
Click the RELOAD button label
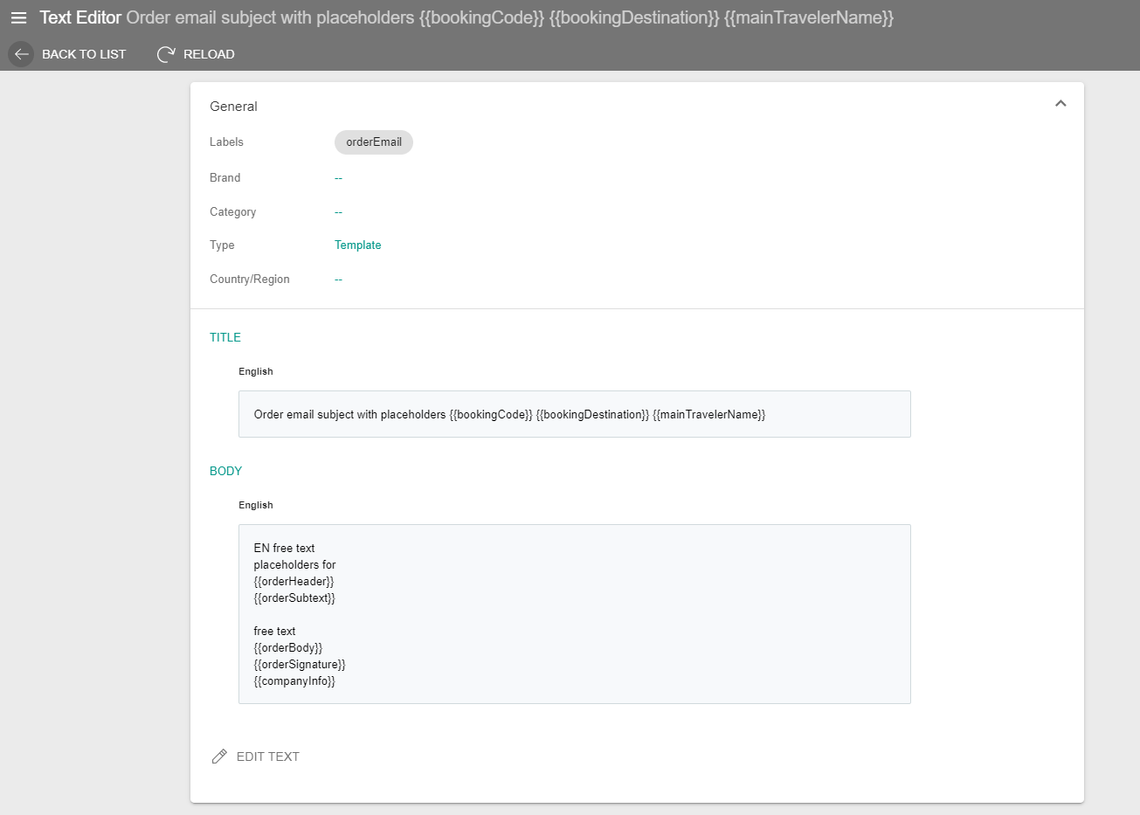209,54
